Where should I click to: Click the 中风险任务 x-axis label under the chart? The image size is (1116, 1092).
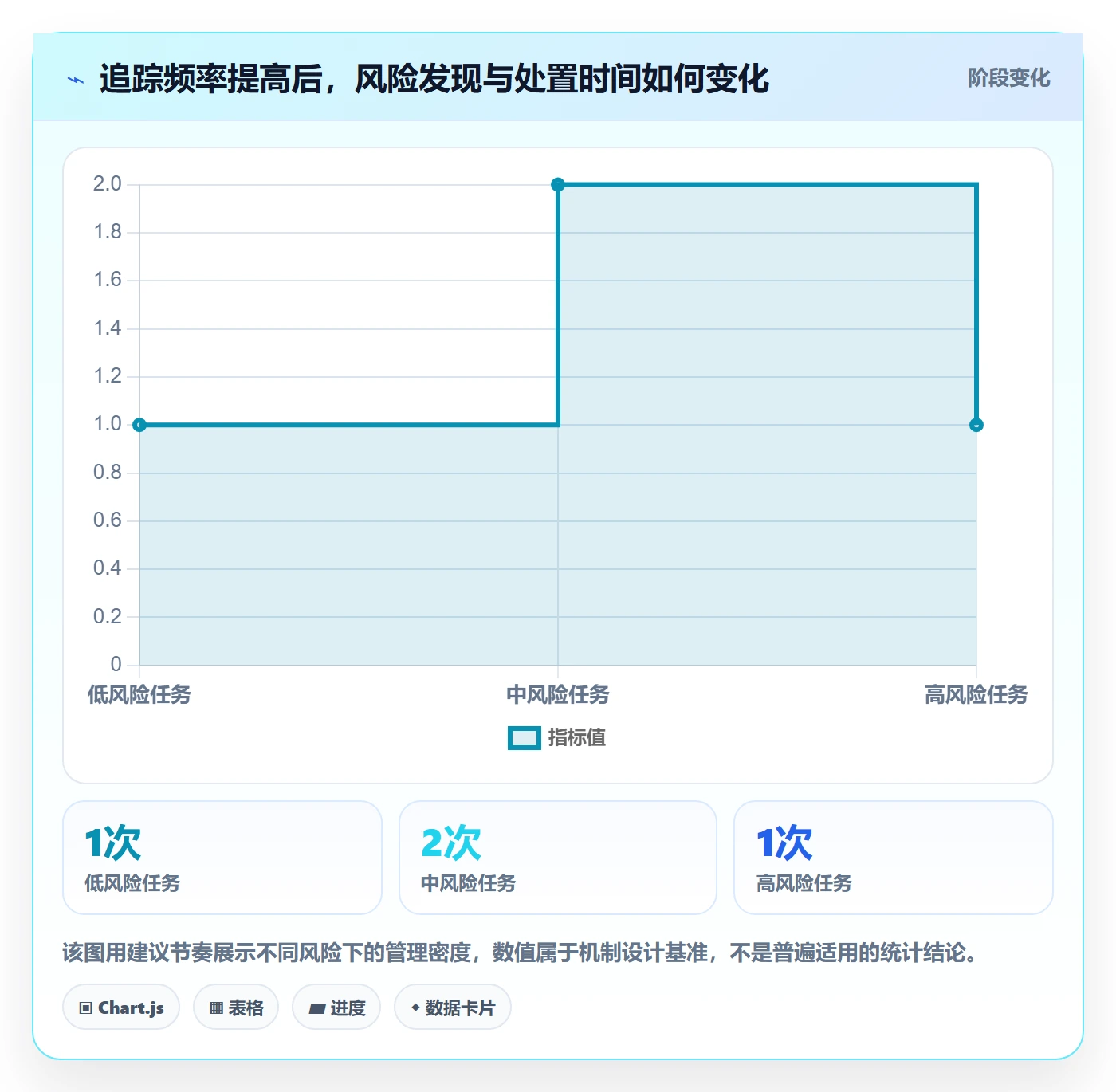click(x=558, y=695)
